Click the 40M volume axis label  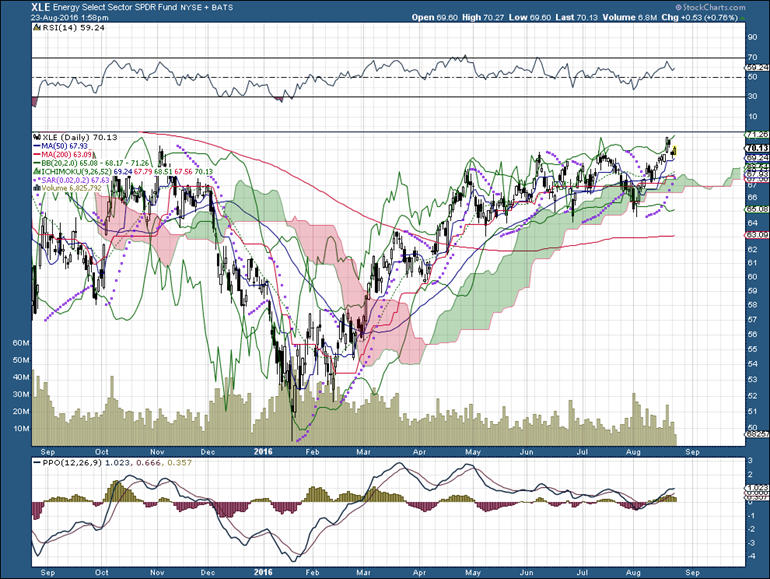click(x=21, y=377)
